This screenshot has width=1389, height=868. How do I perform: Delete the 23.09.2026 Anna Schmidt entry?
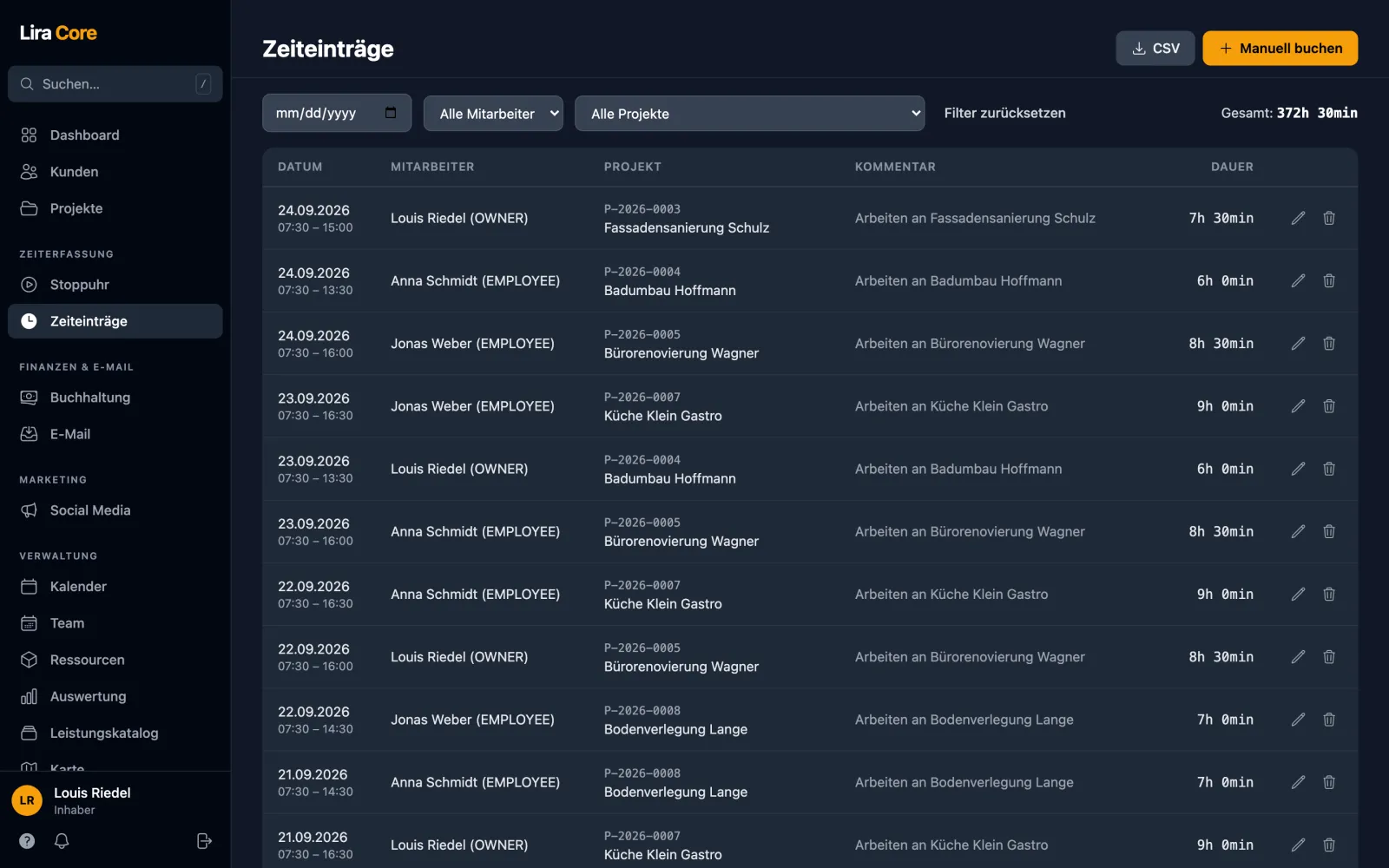coord(1329,531)
